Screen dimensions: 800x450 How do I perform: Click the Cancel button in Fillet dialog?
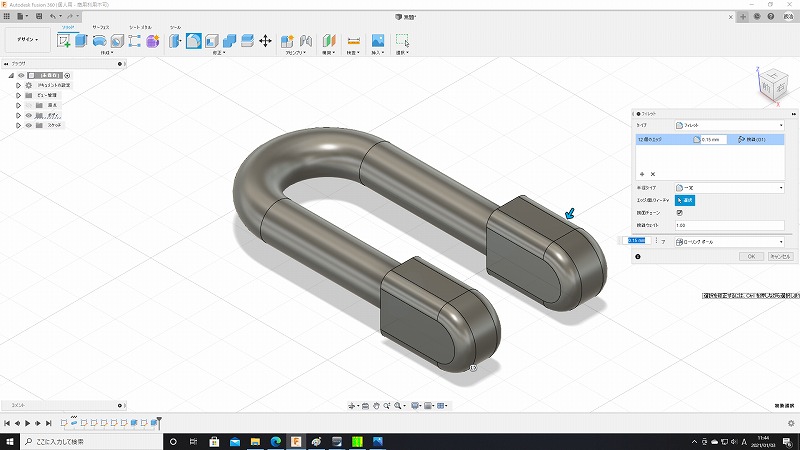click(779, 257)
